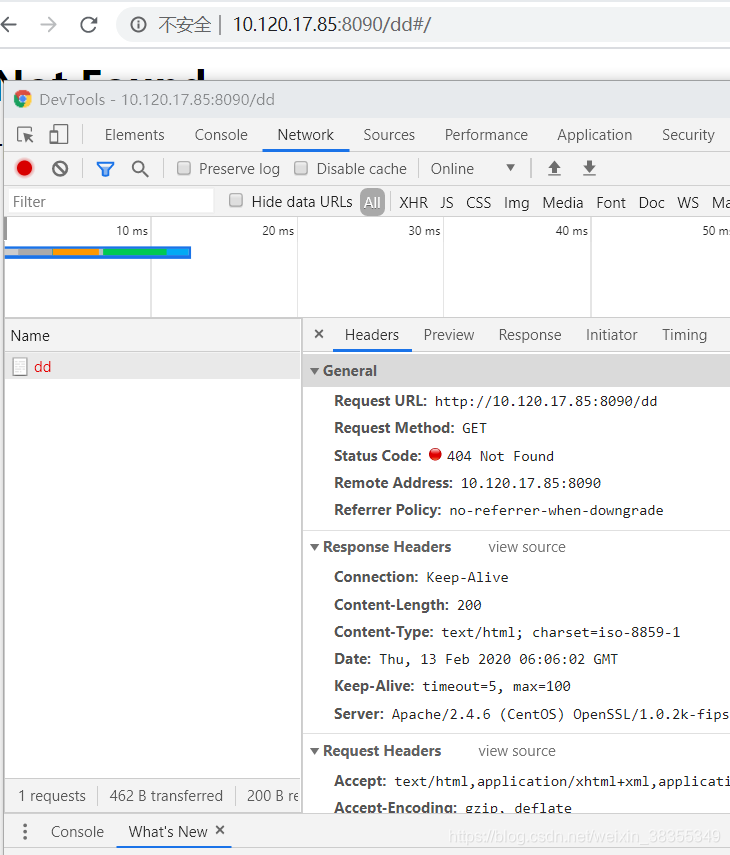The width and height of the screenshot is (730, 855).
Task: Open the Online throttling dropdown
Action: [x=473, y=168]
